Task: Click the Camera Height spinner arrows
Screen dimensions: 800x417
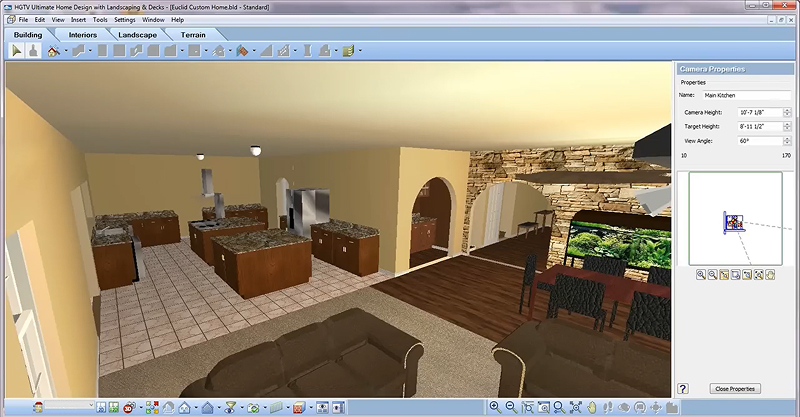Action: point(787,112)
